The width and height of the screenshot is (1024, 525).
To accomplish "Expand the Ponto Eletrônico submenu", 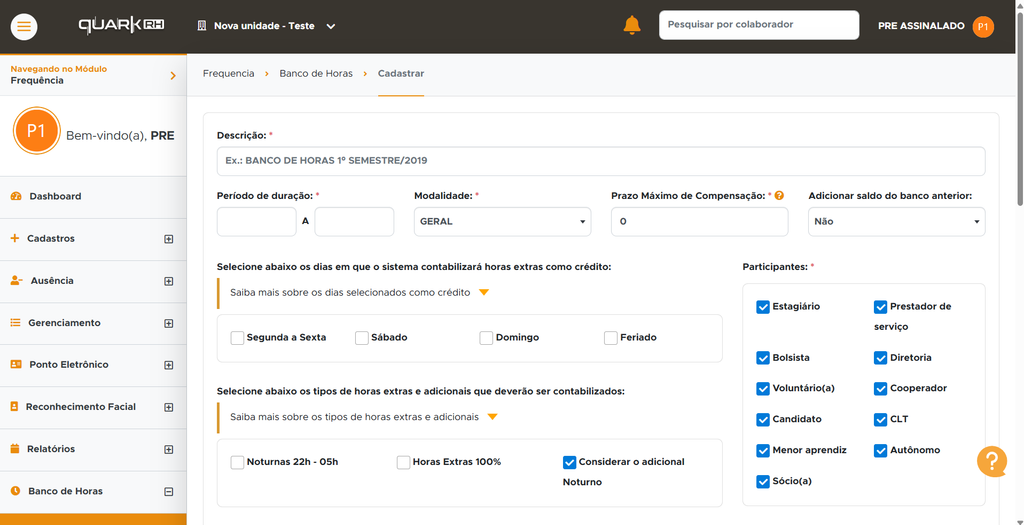I will [x=168, y=365].
